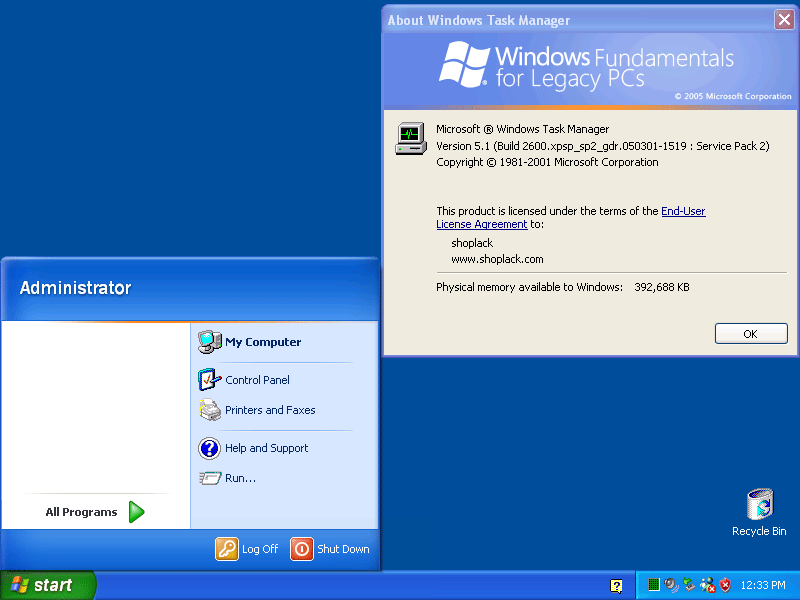The height and width of the screenshot is (600, 800).
Task: Open the License Agreement link text
Action: pyautogui.click(x=481, y=224)
